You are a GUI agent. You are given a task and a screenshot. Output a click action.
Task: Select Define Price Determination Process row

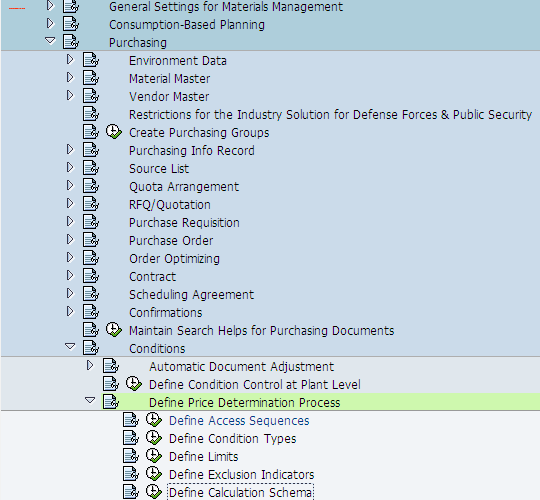click(x=321, y=402)
